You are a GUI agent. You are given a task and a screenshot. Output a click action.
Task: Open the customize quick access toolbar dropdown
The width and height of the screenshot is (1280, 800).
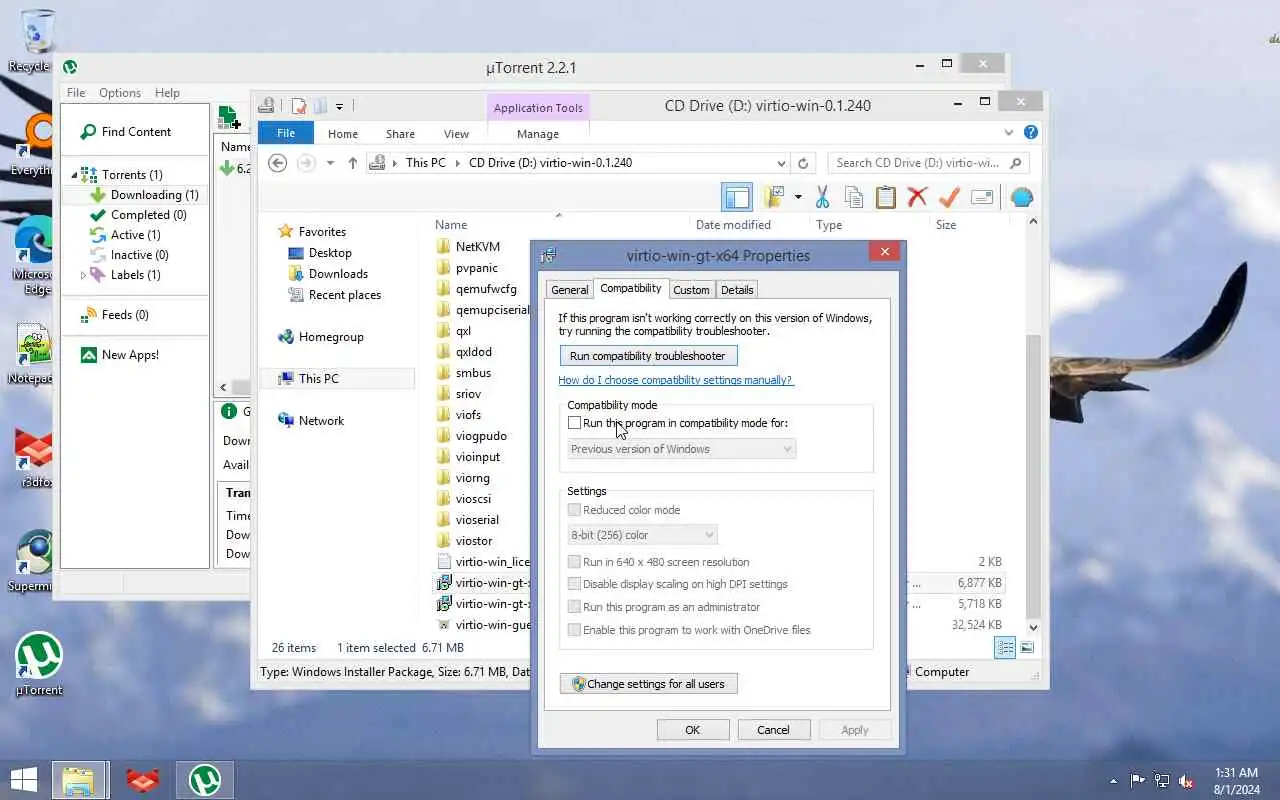pos(340,106)
